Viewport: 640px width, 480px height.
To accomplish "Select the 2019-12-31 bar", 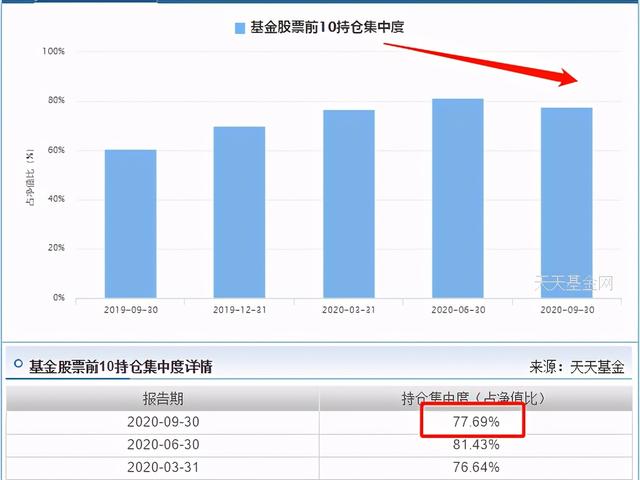I will [x=239, y=211].
